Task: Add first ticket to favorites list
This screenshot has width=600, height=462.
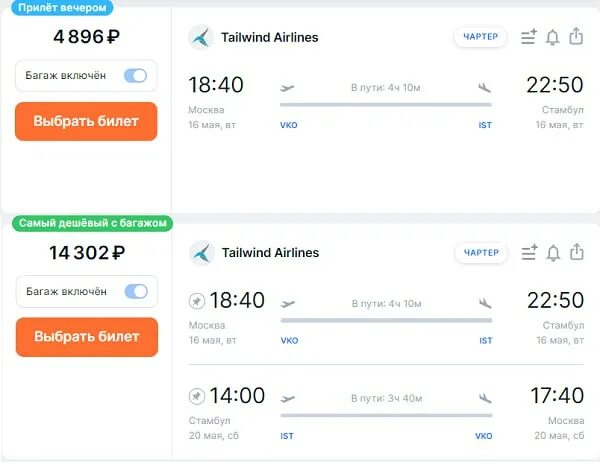Action: (x=529, y=38)
